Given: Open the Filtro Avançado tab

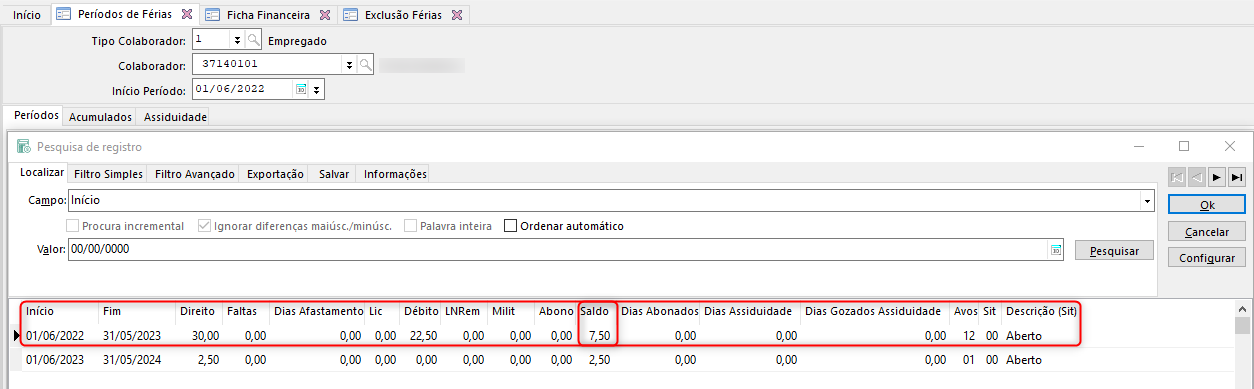Looking at the screenshot, I should 195,174.
